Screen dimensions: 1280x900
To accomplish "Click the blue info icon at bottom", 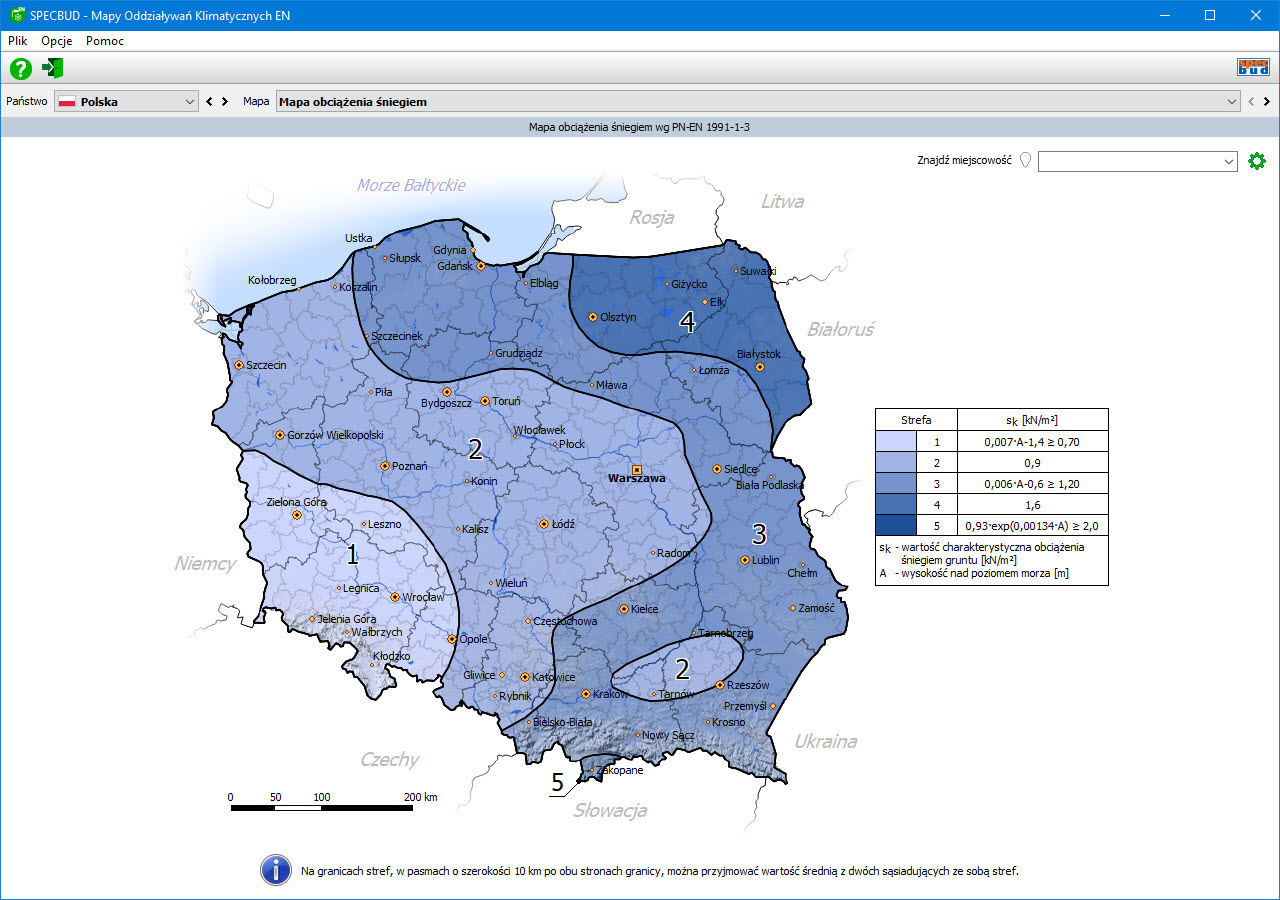I will click(276, 870).
